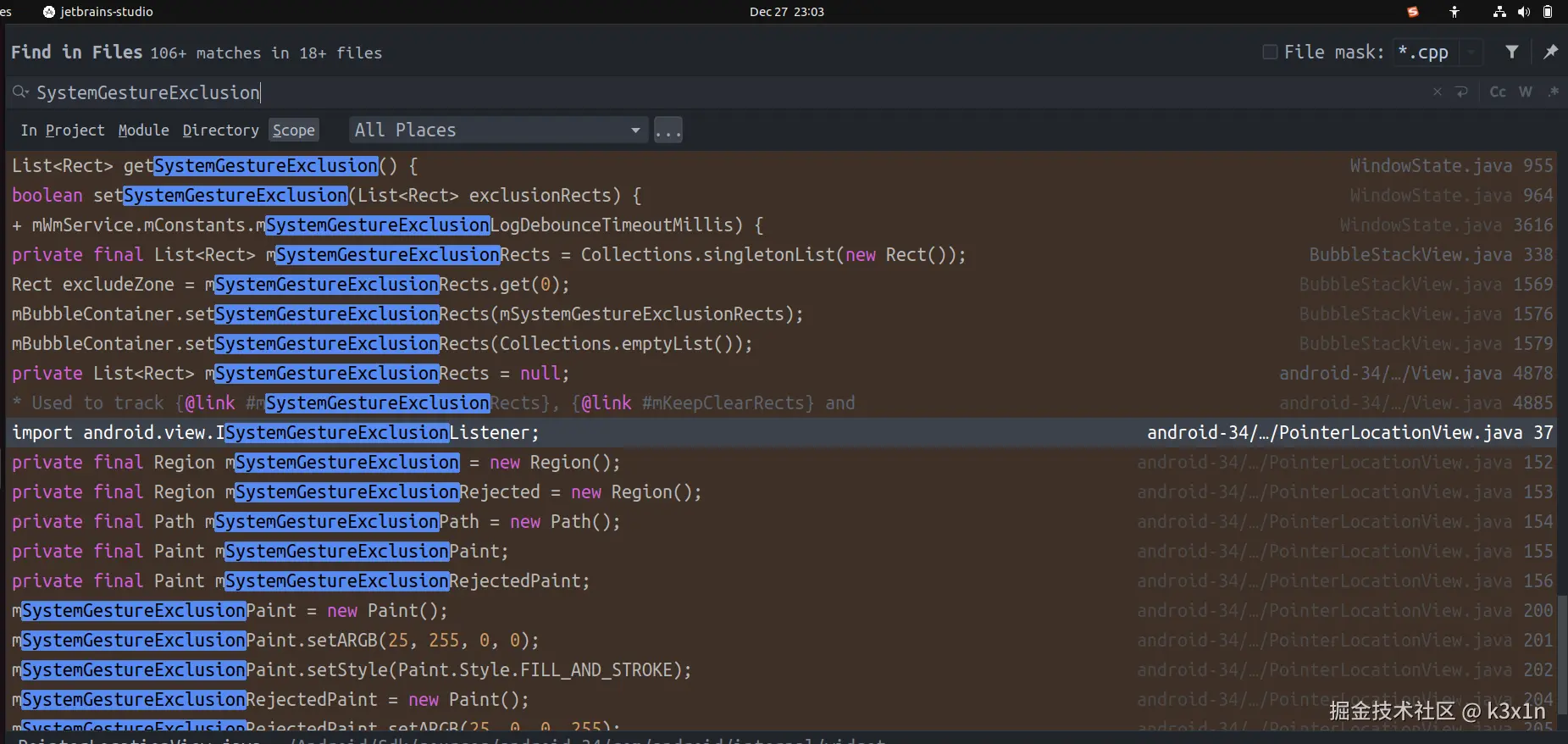Select result setARGB(25, 255, 0, 0) line 201
Viewport: 1568px width, 744px height.
tap(783, 640)
